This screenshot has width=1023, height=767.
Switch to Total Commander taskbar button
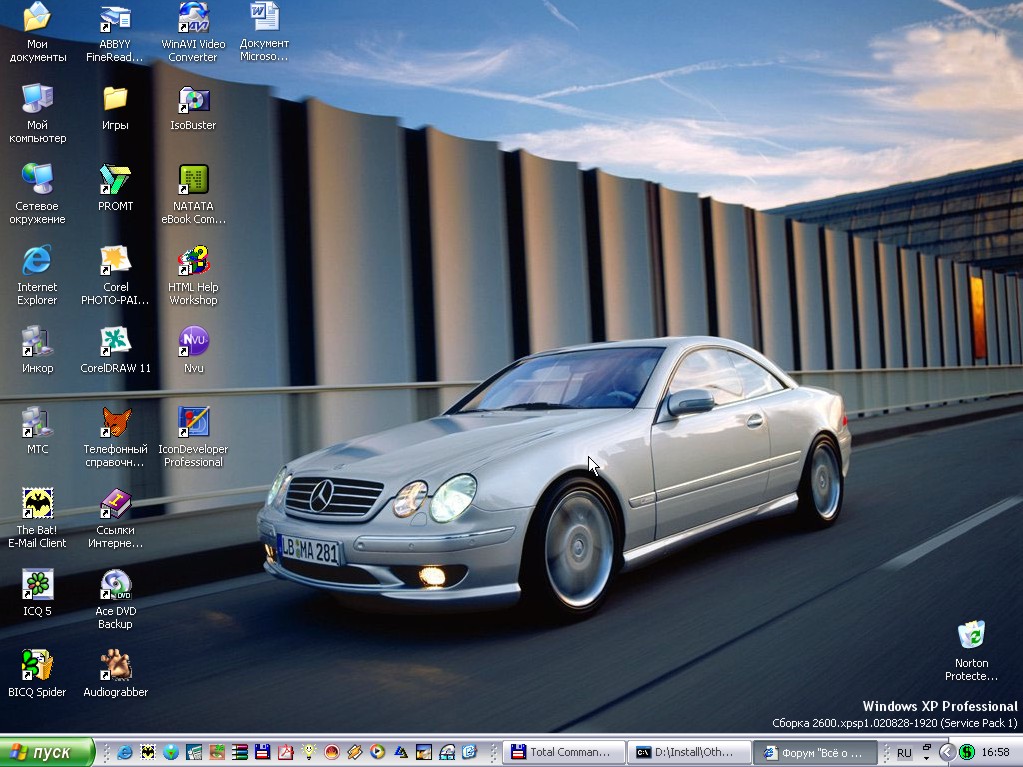[563, 752]
